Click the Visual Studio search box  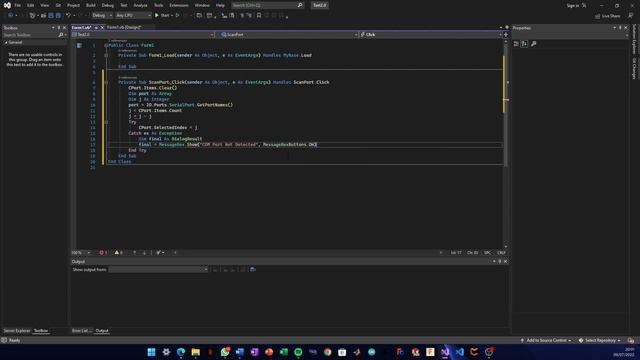tap(267, 5)
